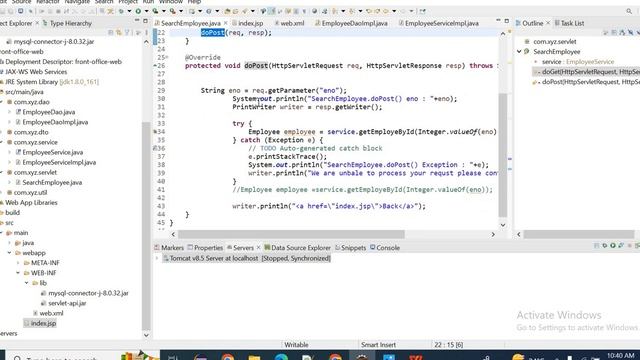Open the Task List tab
The image size is (640, 360).
[572, 23]
